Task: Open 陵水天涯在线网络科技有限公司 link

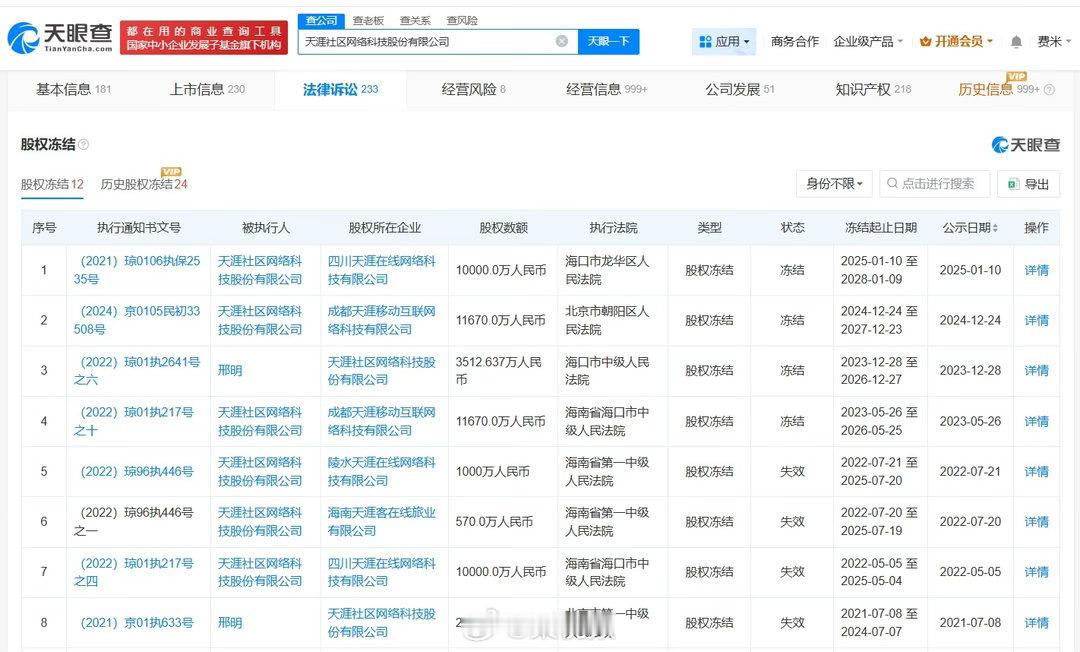Action: [382, 472]
